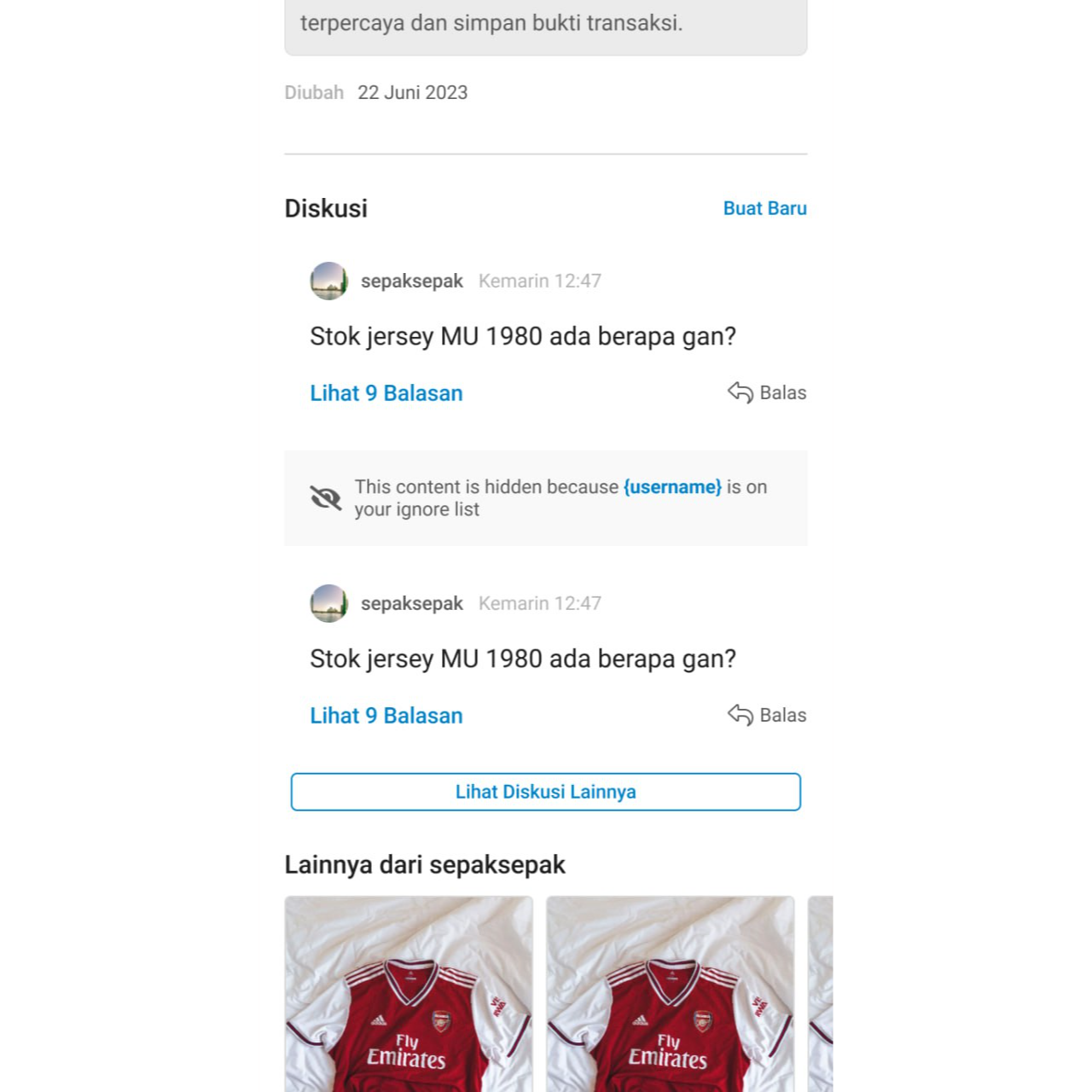Expand Lihat 9 Balasan in first discussion
1092x1092 pixels.
tap(386, 393)
